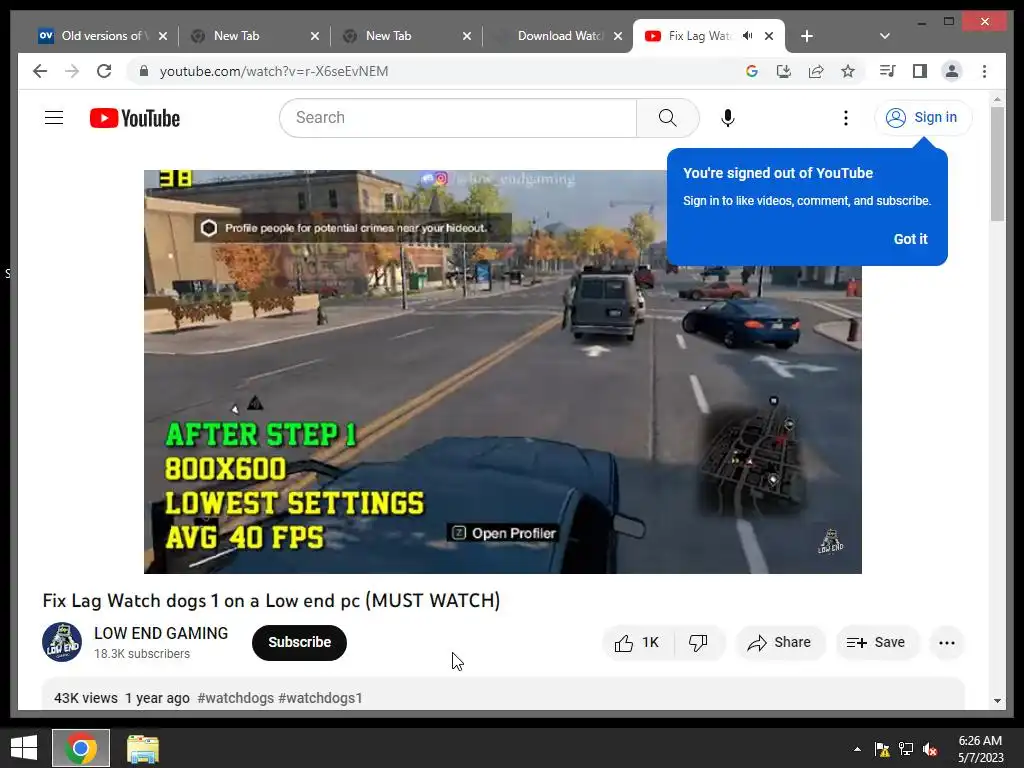Screen dimensions: 1024x768
Task: Switch to the second New Tab
Action: pyautogui.click(x=404, y=36)
